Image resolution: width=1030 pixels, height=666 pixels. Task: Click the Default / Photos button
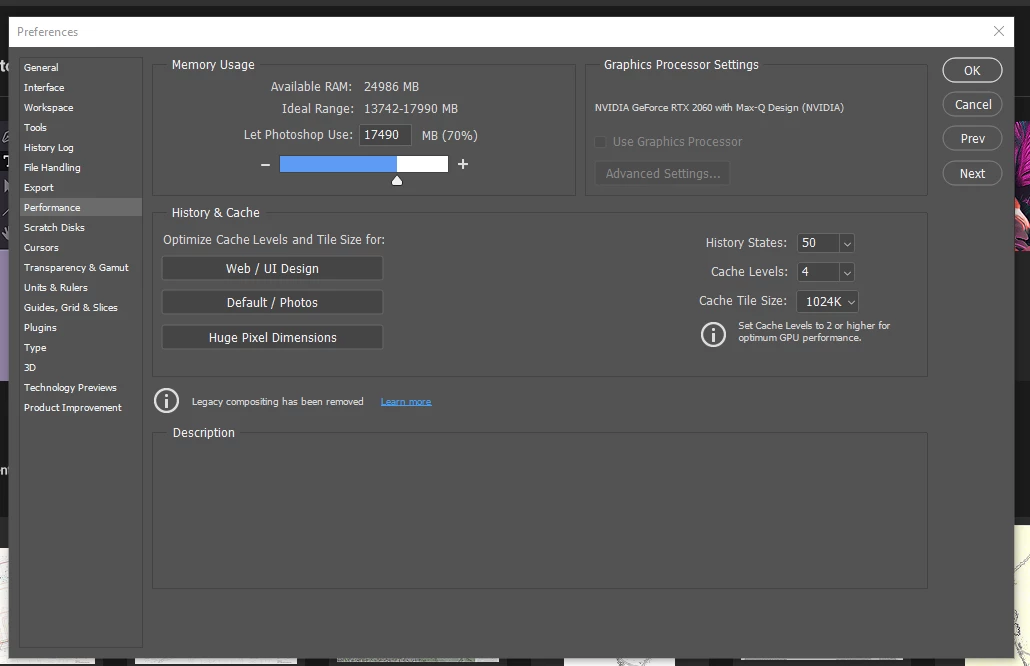tap(273, 303)
